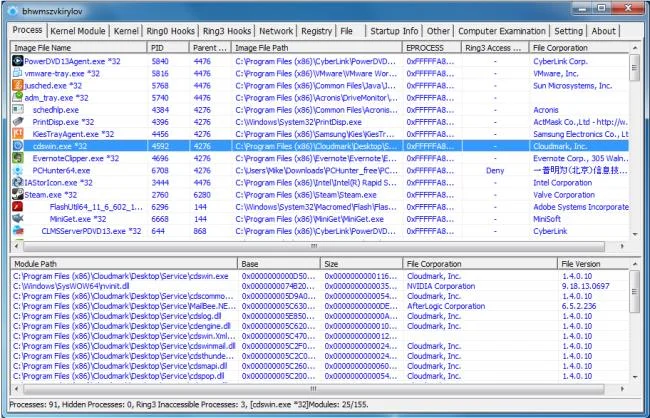Open the About tab
This screenshot has width=650, height=418.
pyautogui.click(x=603, y=31)
